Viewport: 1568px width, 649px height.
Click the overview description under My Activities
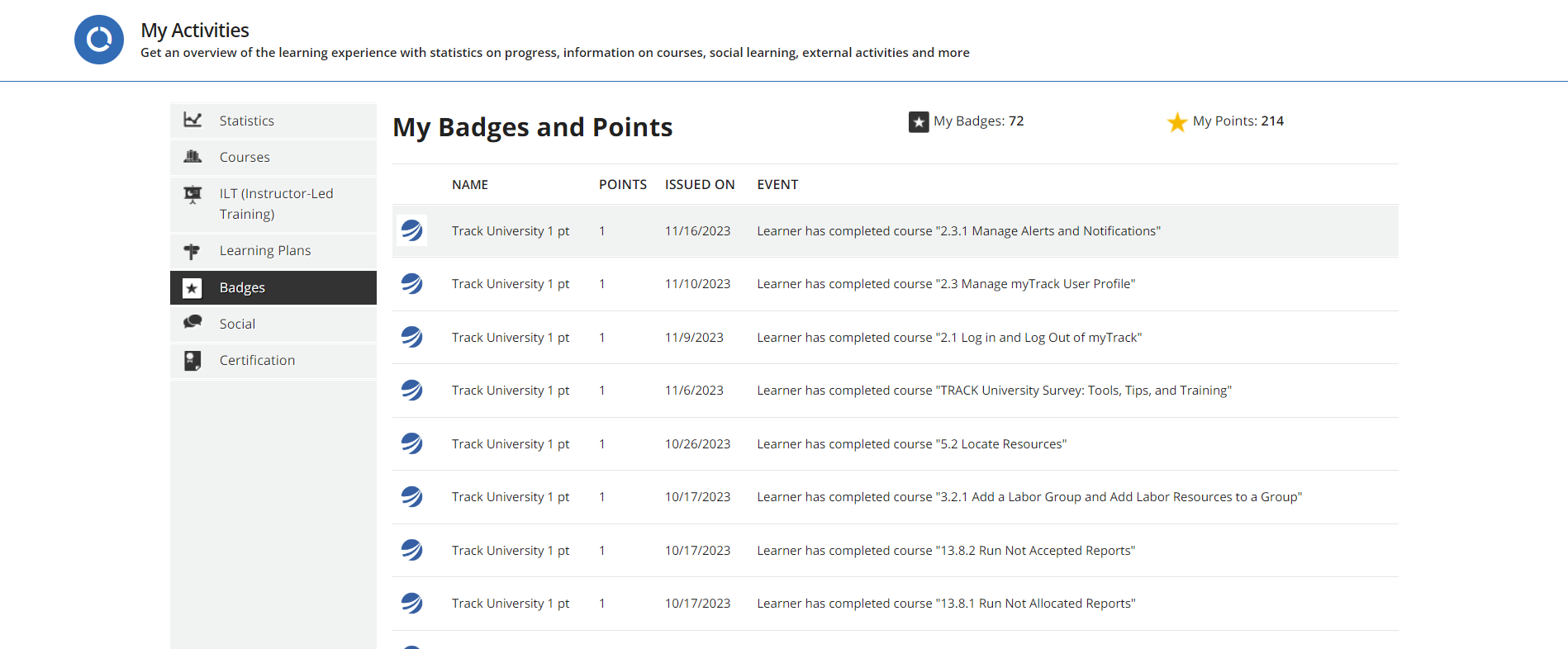click(555, 53)
